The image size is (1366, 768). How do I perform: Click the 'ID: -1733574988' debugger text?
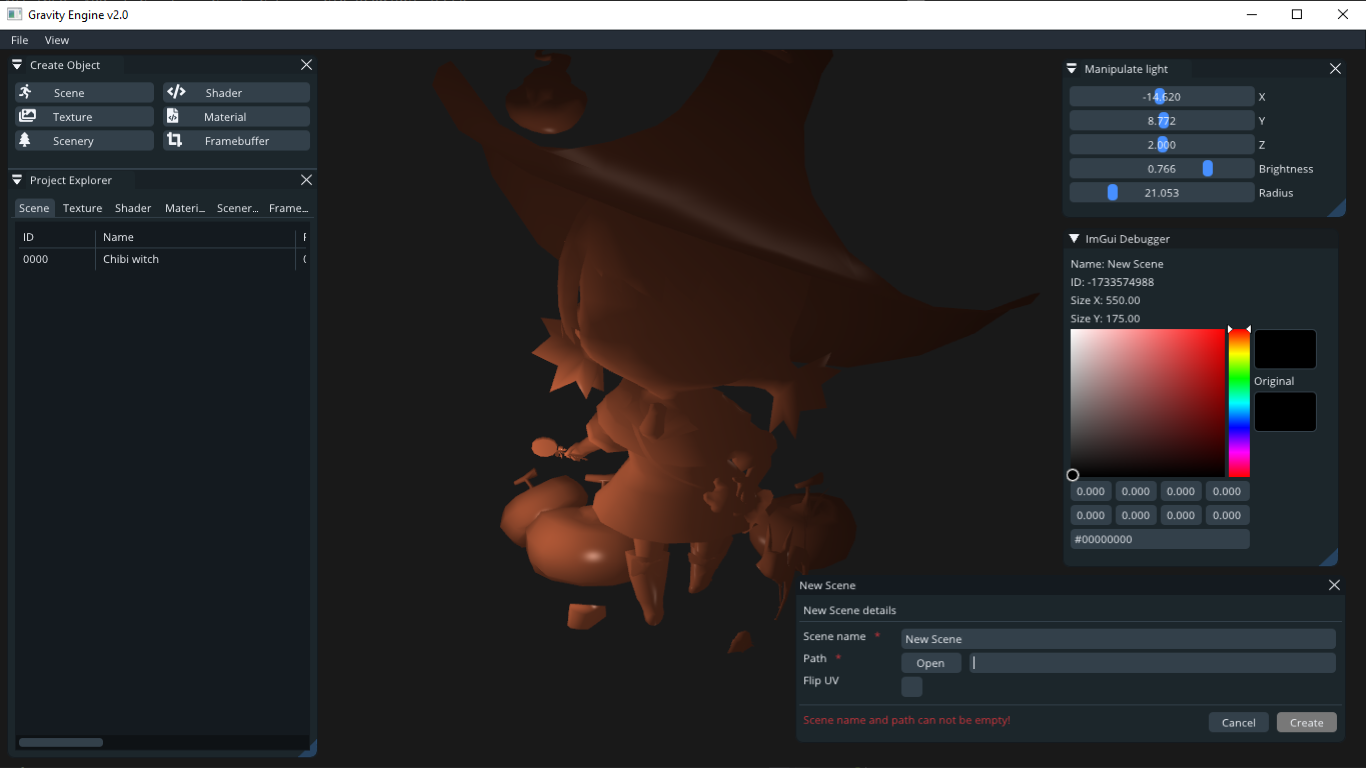(1112, 282)
